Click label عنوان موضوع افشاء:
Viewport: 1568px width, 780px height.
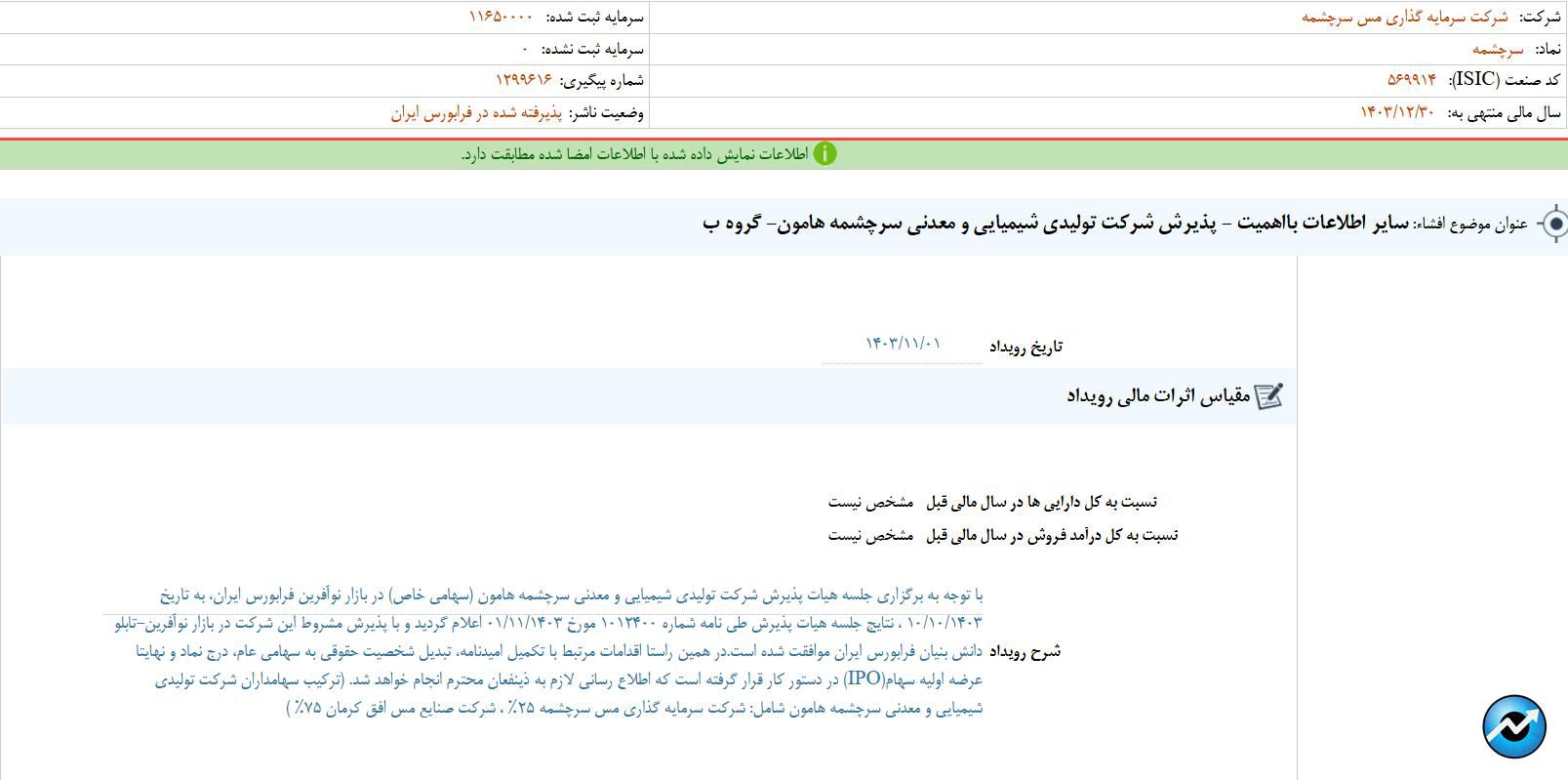pyautogui.click(x=1471, y=225)
